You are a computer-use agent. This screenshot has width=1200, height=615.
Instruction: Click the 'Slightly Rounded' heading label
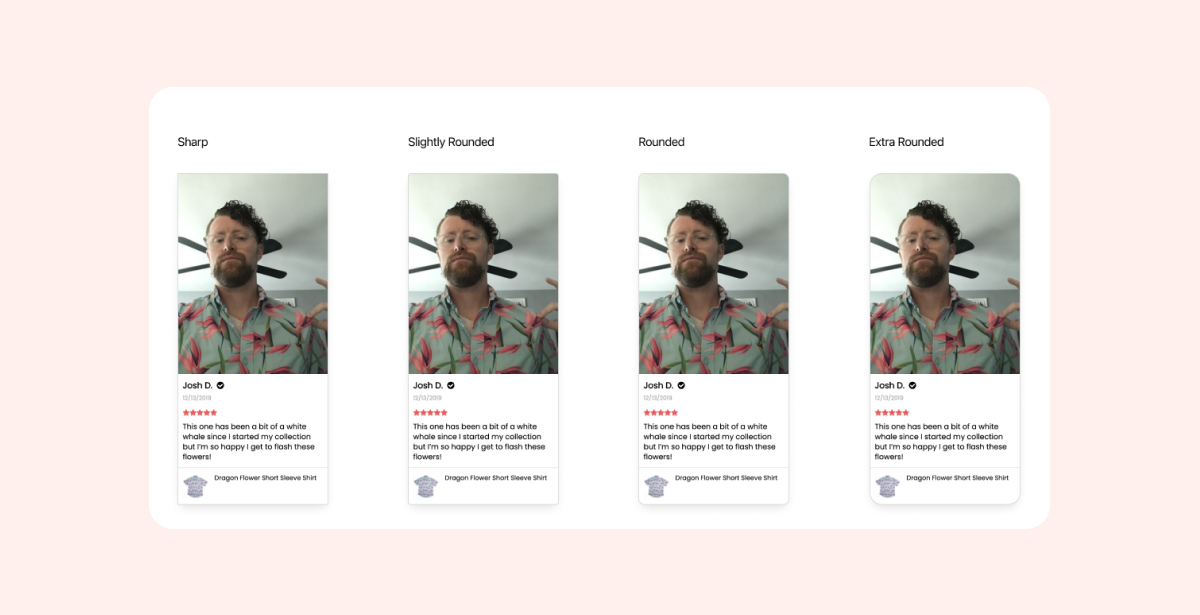point(451,142)
